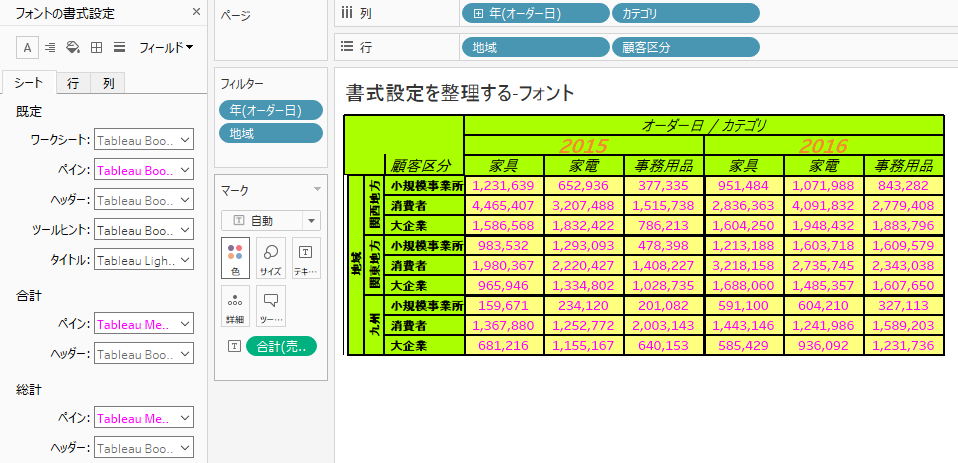This screenshot has height=463, width=958.
Task: Click the cell value 4,091,832
Action: pos(824,206)
